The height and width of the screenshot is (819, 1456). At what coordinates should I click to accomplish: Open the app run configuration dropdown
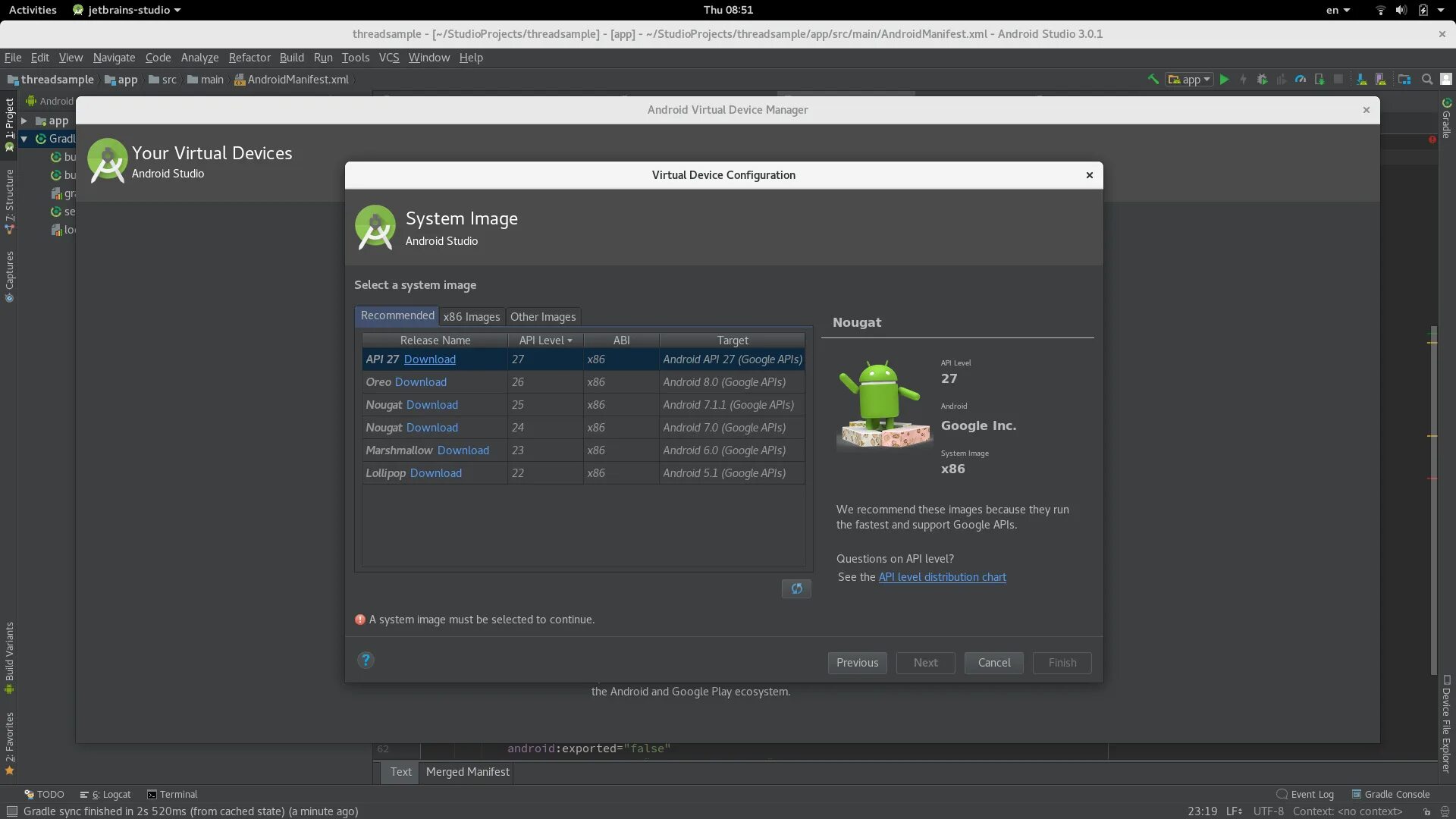tap(1189, 79)
